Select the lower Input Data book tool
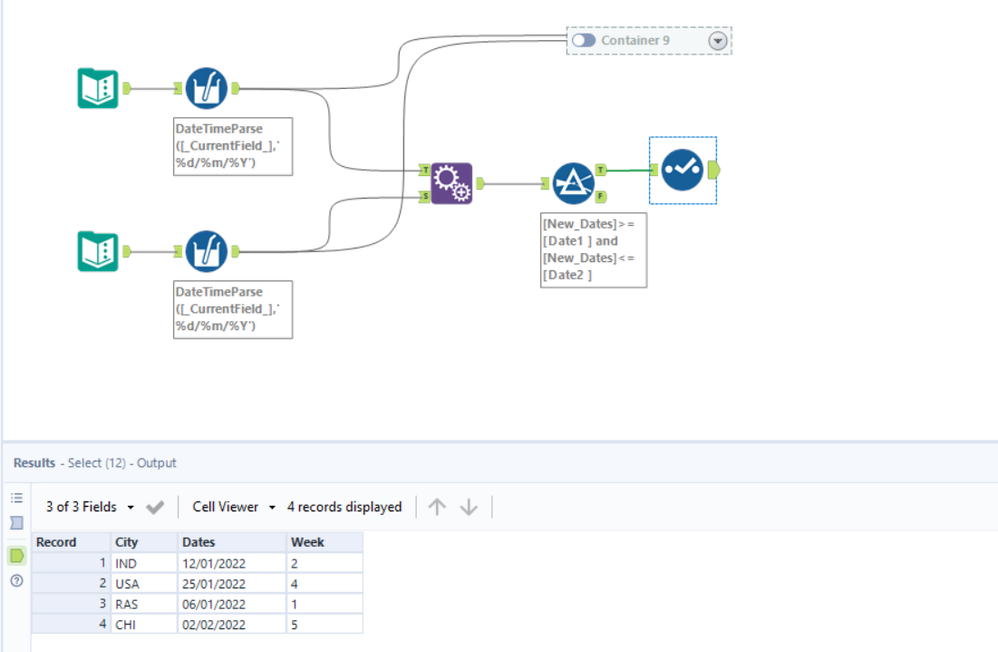998x652 pixels. (98, 251)
